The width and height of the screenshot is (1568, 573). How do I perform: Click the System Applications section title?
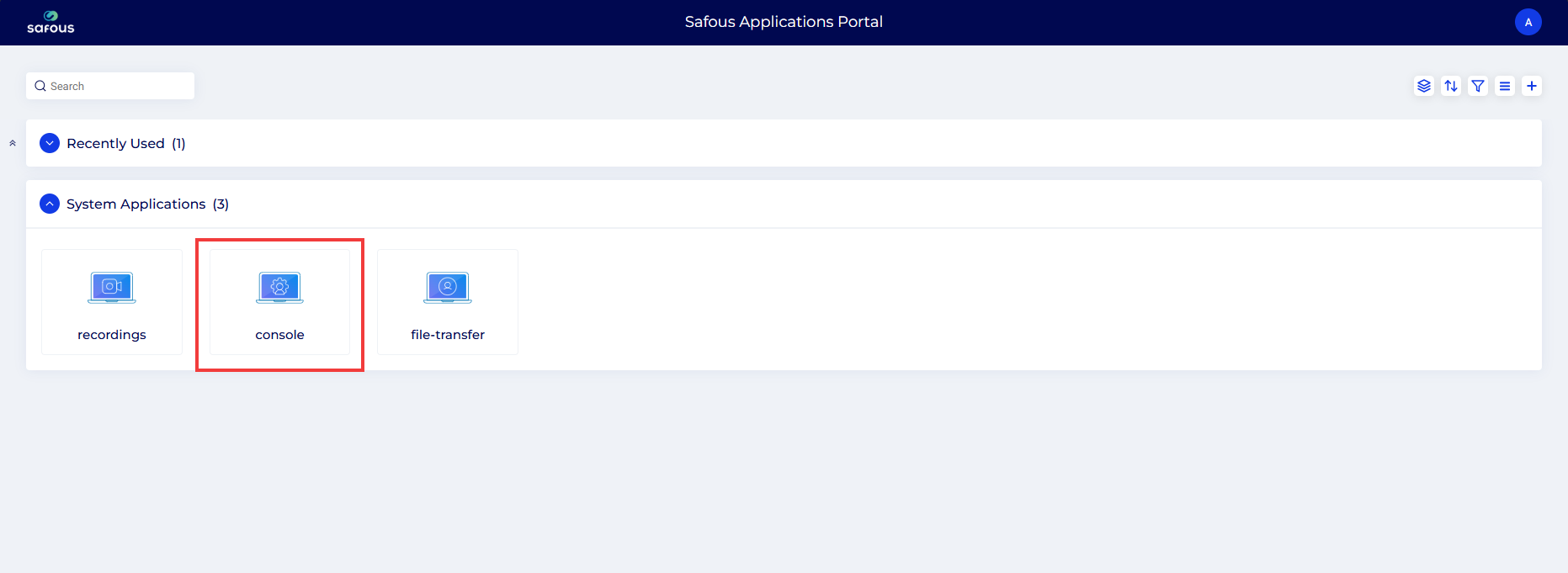(136, 204)
